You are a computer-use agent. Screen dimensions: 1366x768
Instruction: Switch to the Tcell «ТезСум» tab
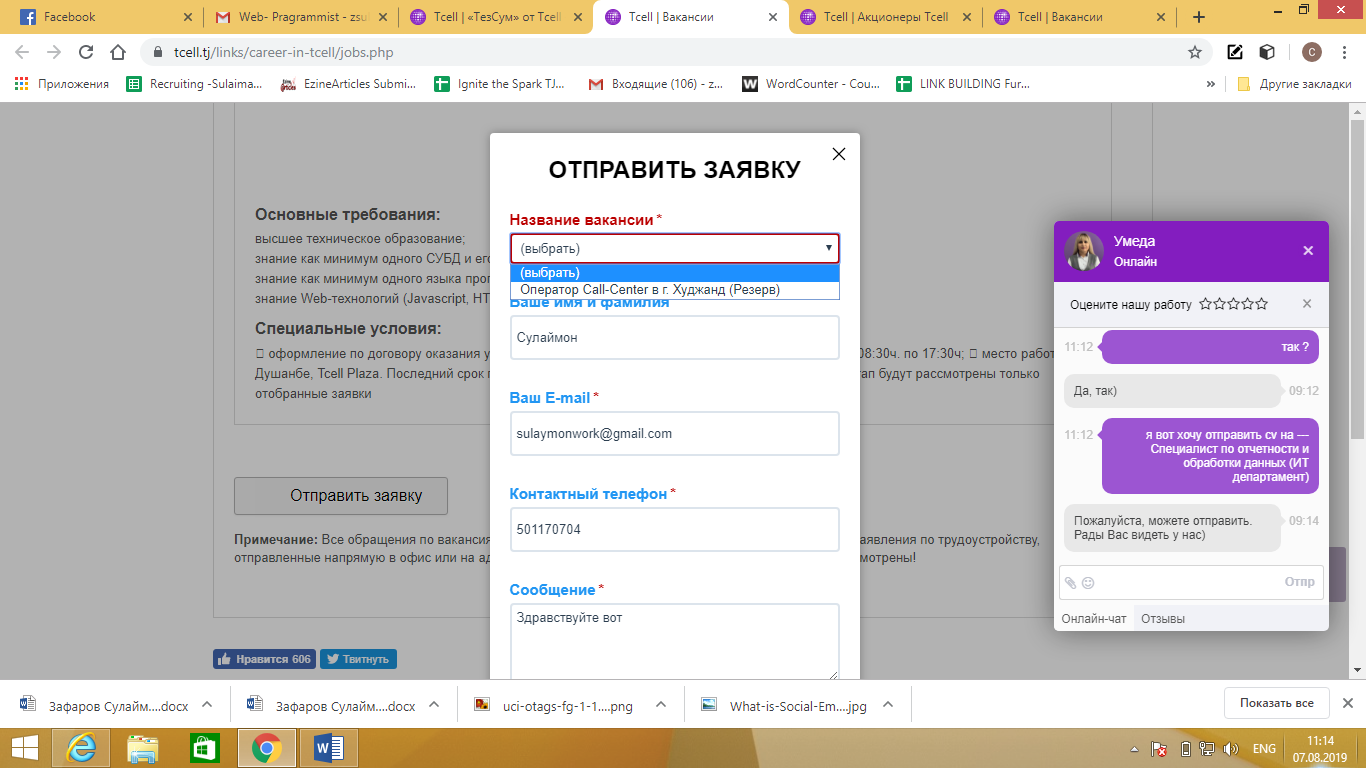coord(495,17)
